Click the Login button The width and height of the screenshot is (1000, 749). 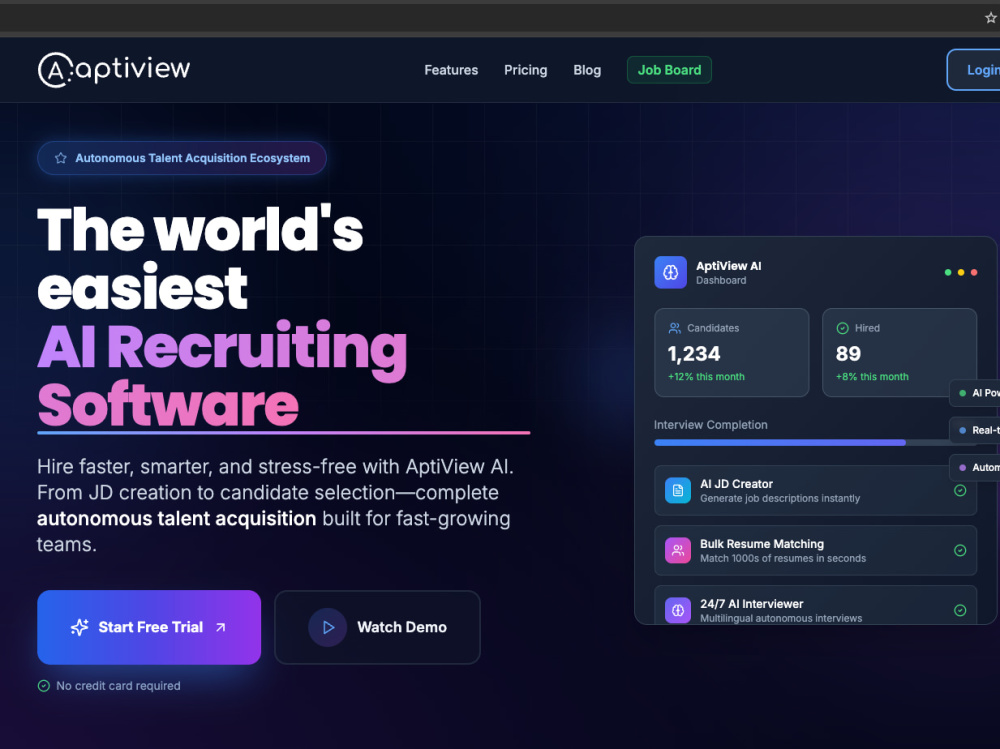[974, 70]
